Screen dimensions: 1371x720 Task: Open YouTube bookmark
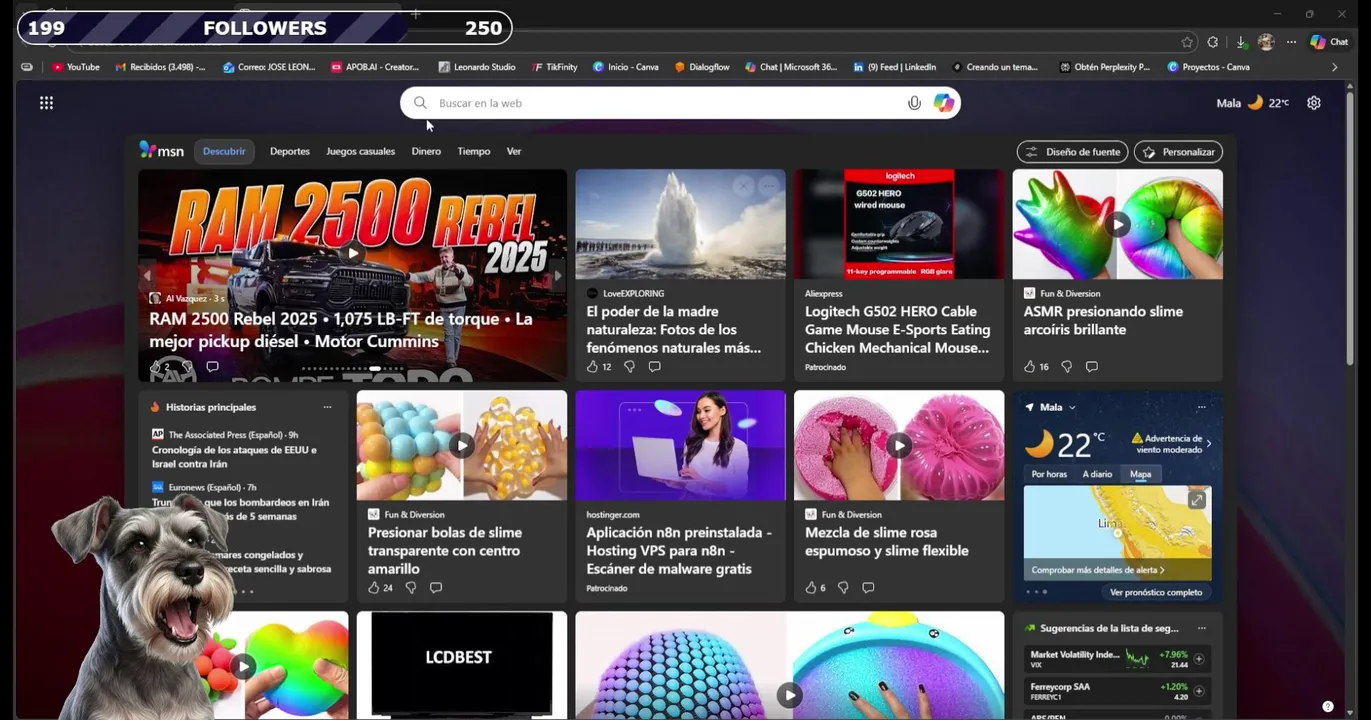(76, 67)
